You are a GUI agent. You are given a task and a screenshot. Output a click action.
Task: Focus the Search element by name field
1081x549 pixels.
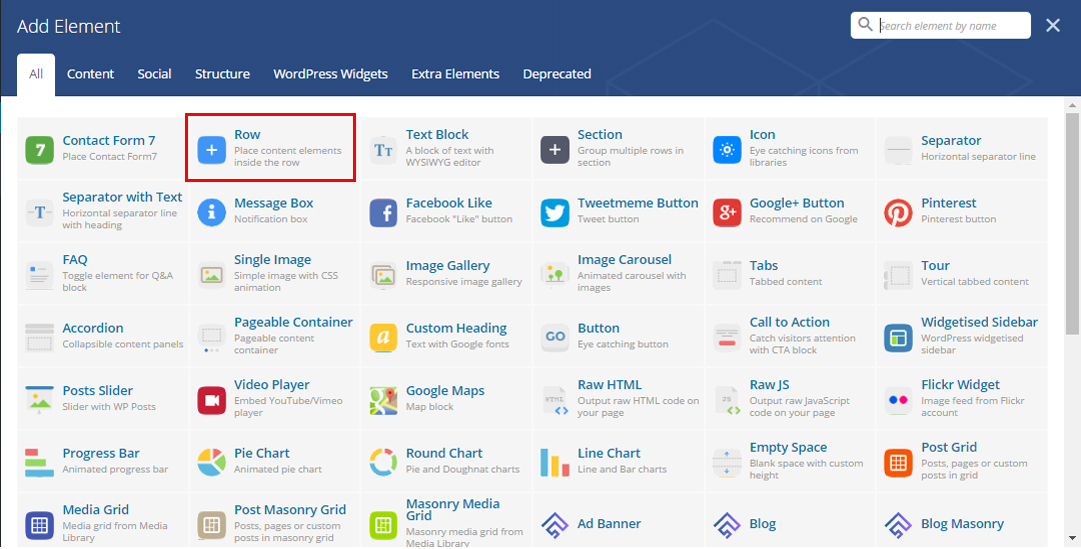940,26
